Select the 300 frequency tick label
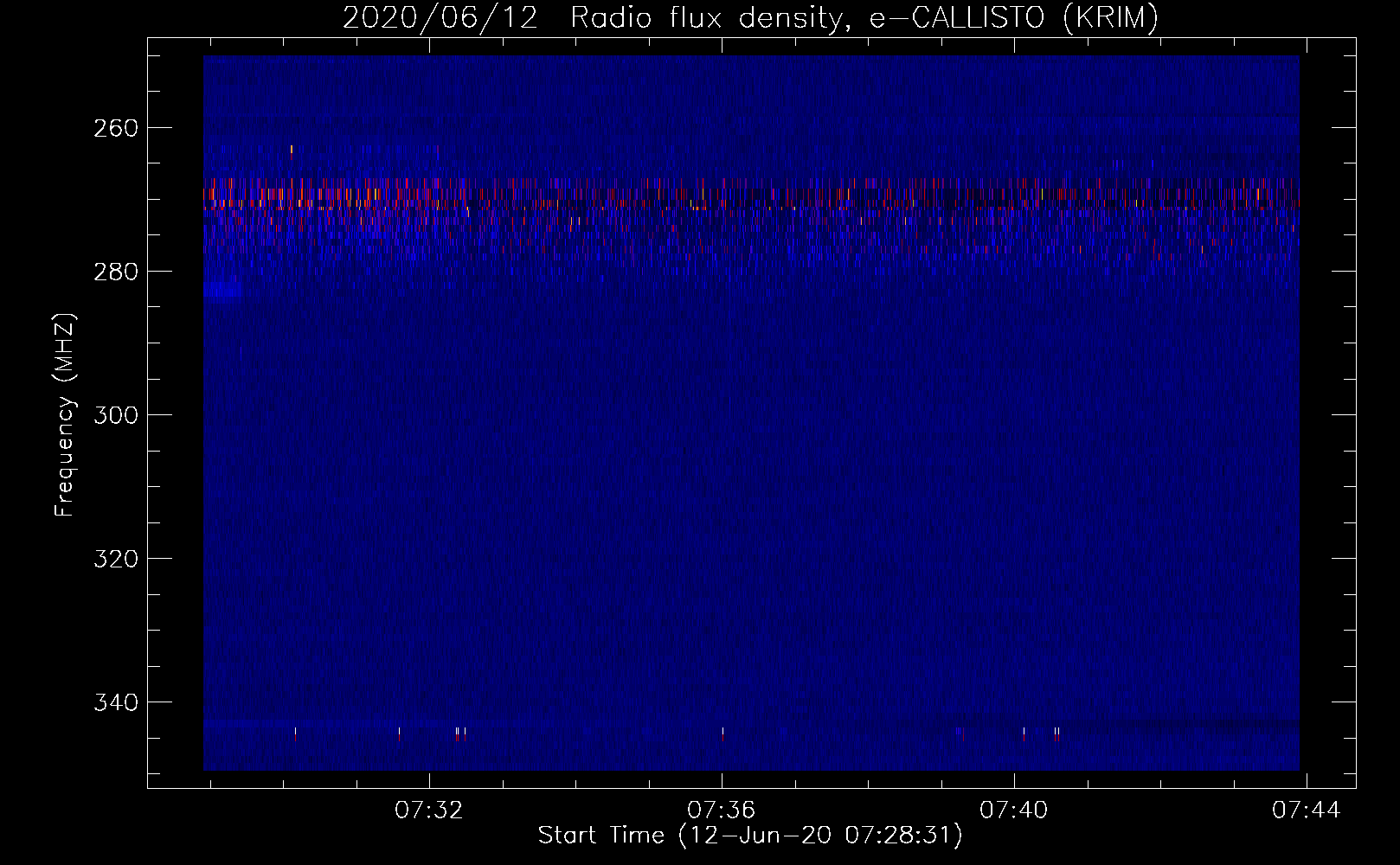Screen dimensions: 1400x865 (x=115, y=415)
